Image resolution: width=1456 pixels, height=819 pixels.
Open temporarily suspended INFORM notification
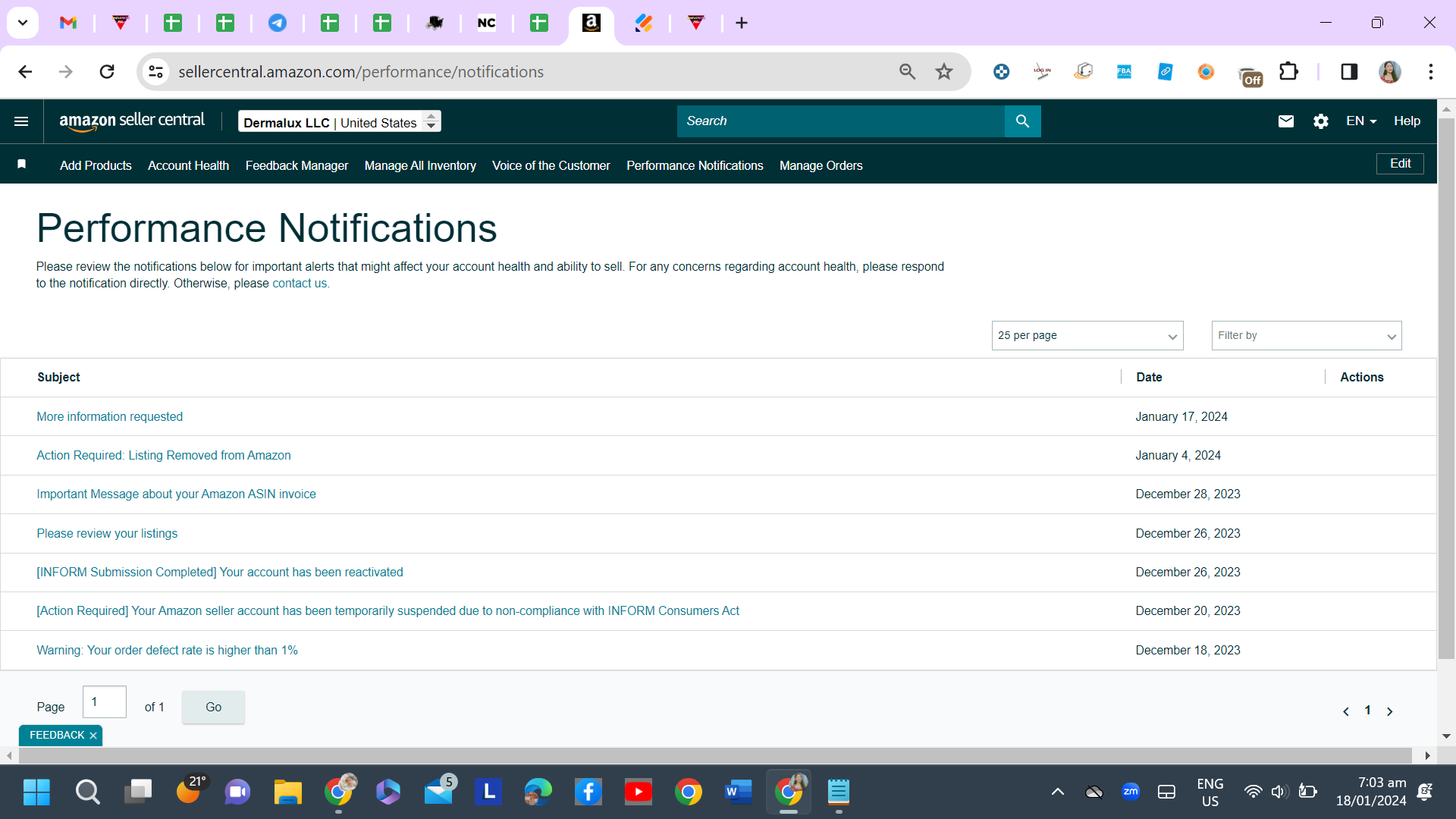(x=388, y=611)
